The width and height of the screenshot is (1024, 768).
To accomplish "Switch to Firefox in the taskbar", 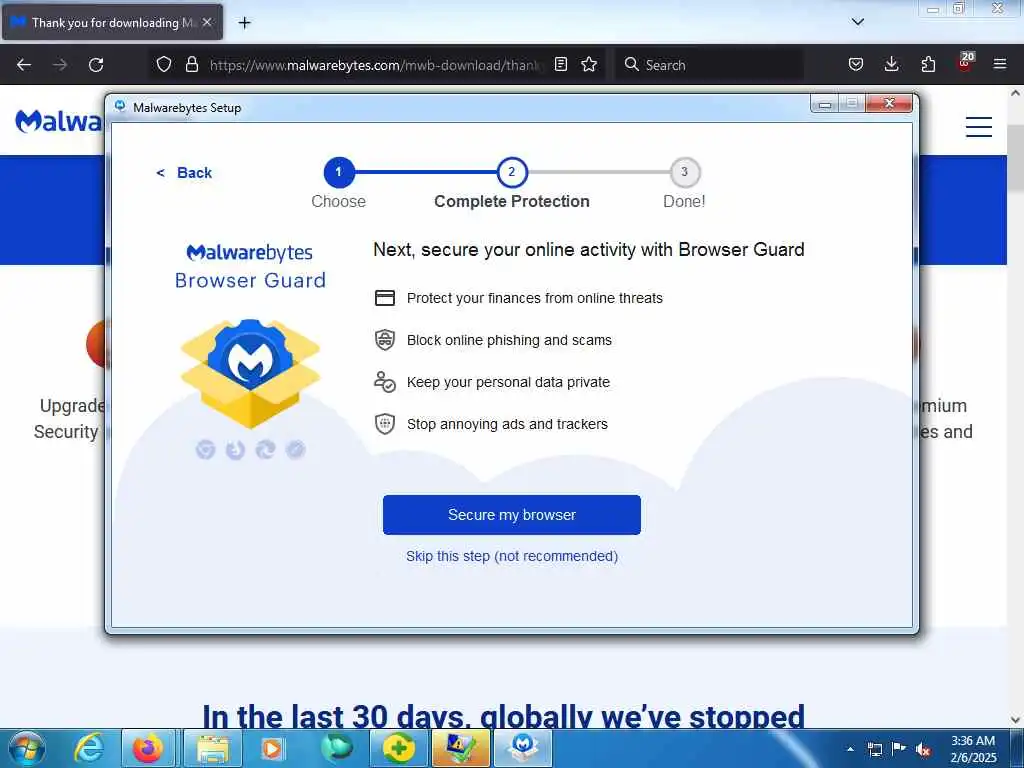I will 148,748.
